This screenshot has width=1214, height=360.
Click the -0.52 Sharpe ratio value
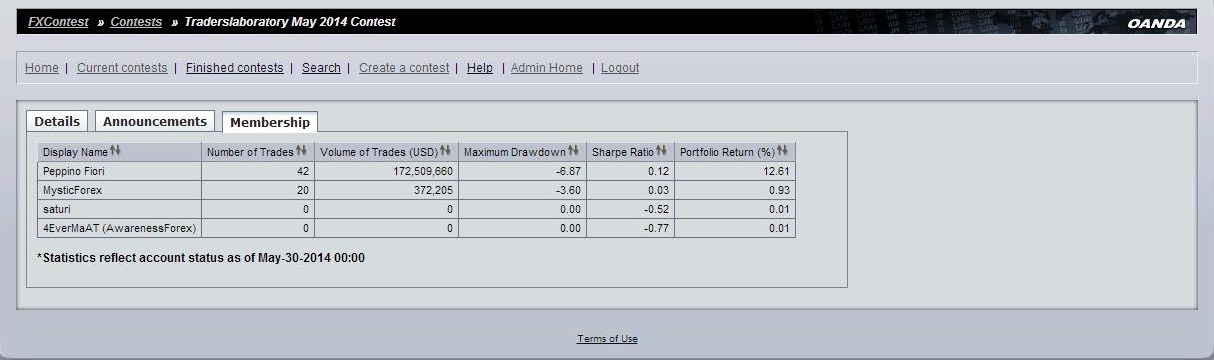coord(658,209)
